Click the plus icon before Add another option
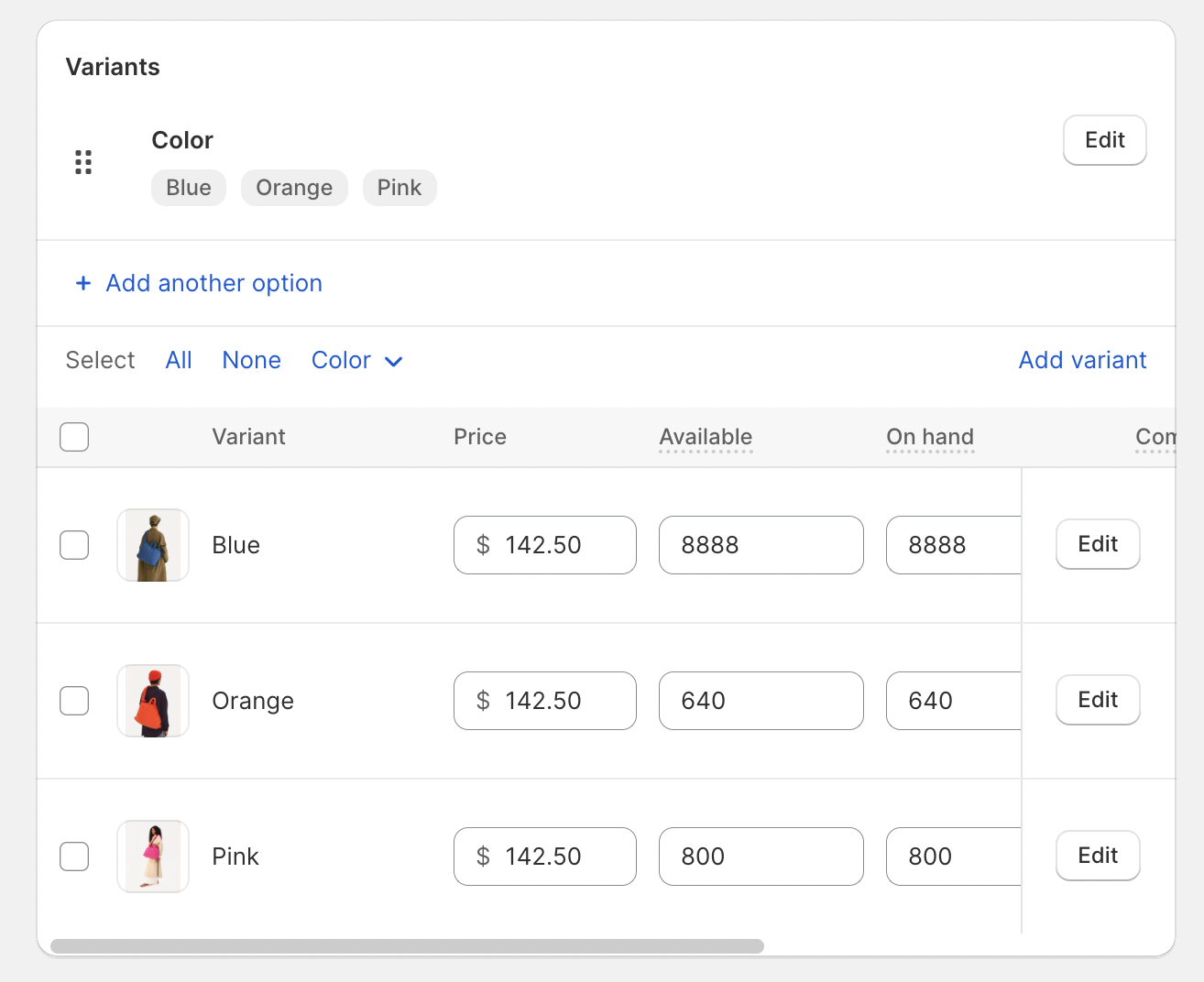This screenshot has height=982, width=1204. 82,283
